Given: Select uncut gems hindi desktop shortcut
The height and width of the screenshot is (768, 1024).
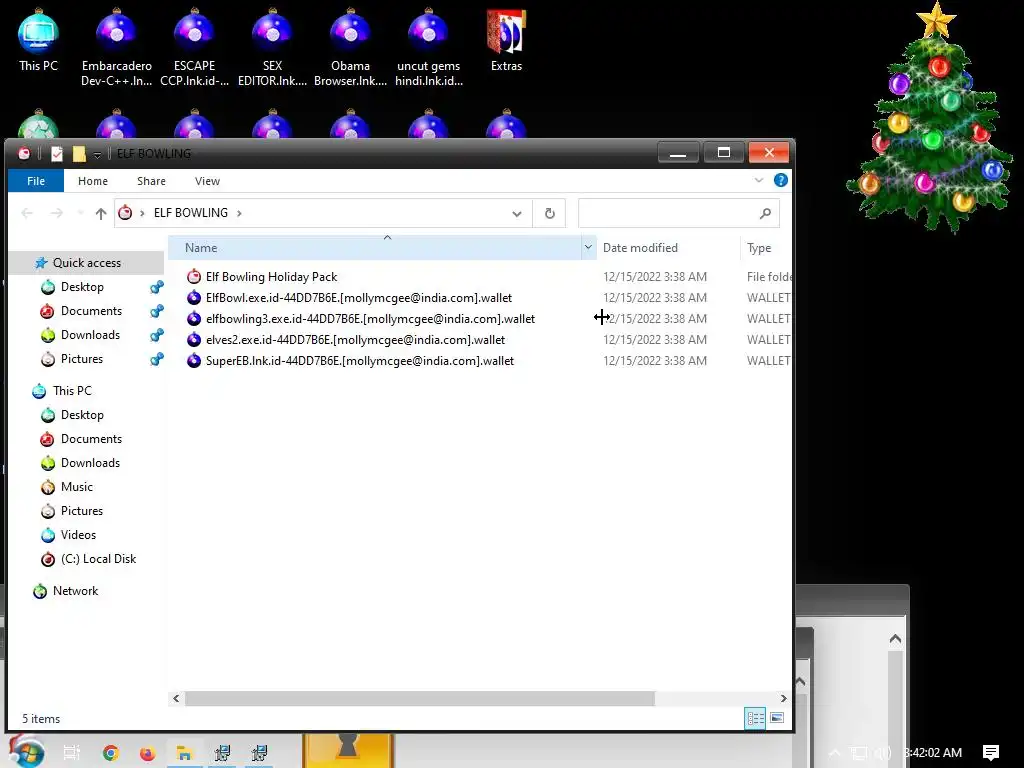Looking at the screenshot, I should tap(428, 48).
